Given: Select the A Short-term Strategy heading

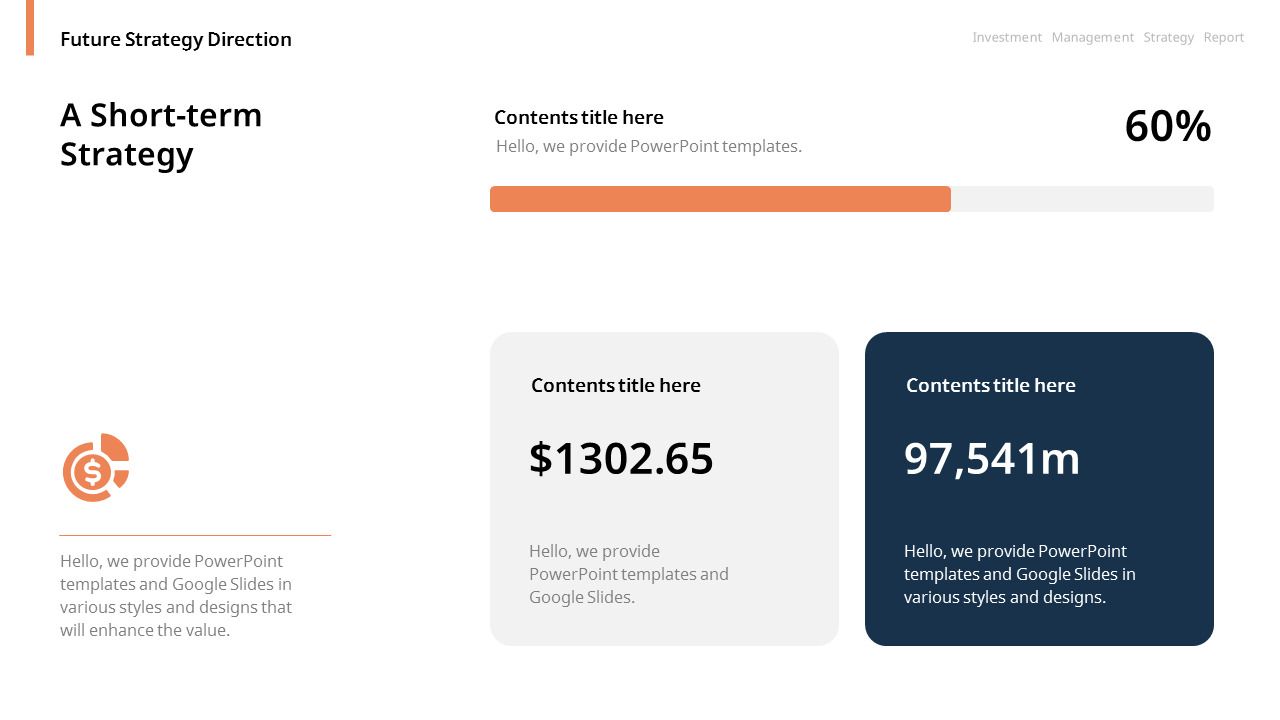Looking at the screenshot, I should pos(161,134).
